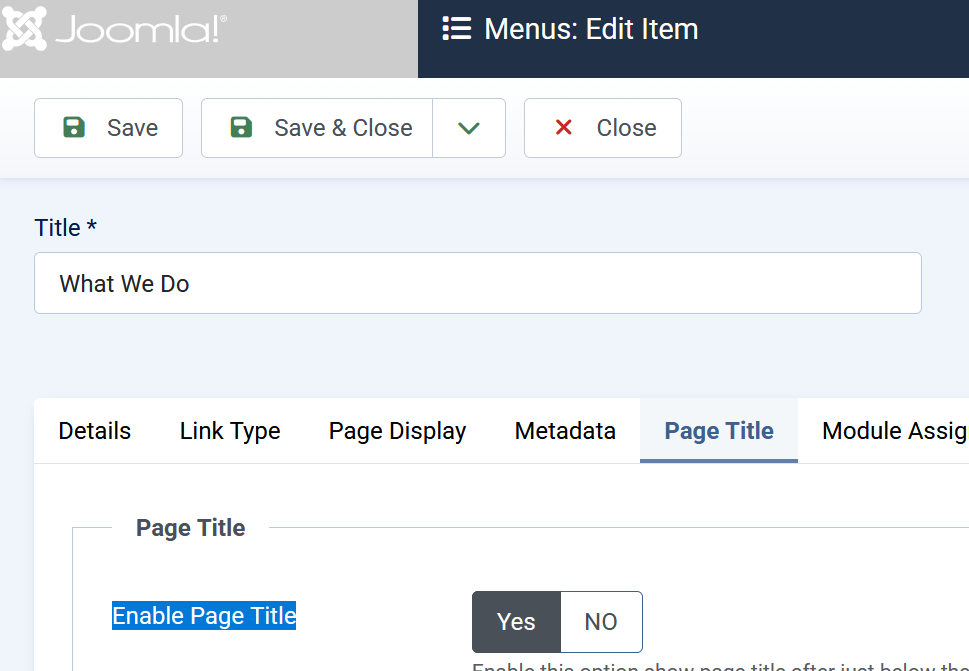969x671 pixels.
Task: Click into the Title field "What We Do"
Action: tap(477, 284)
